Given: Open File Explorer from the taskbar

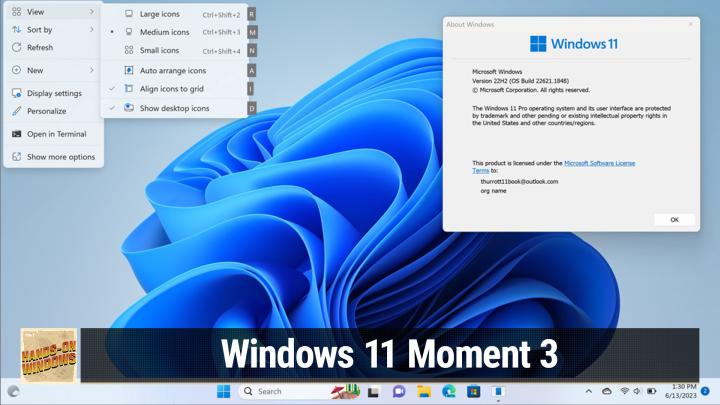Looking at the screenshot, I should coord(424,392).
